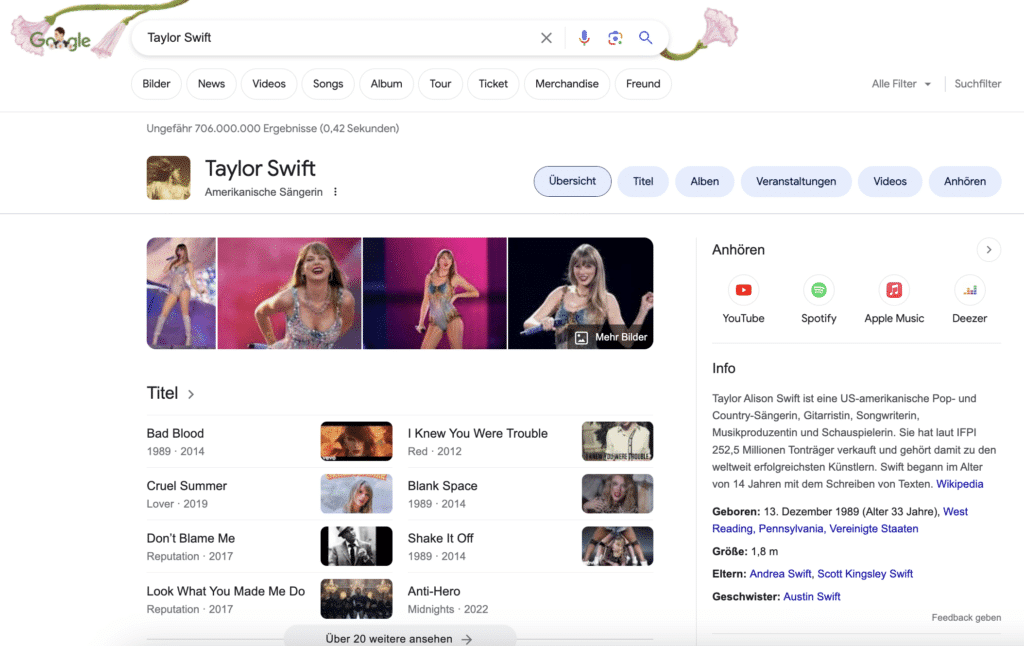Clear the search box with the X icon
Image resolution: width=1024 pixels, height=646 pixels.
point(546,38)
